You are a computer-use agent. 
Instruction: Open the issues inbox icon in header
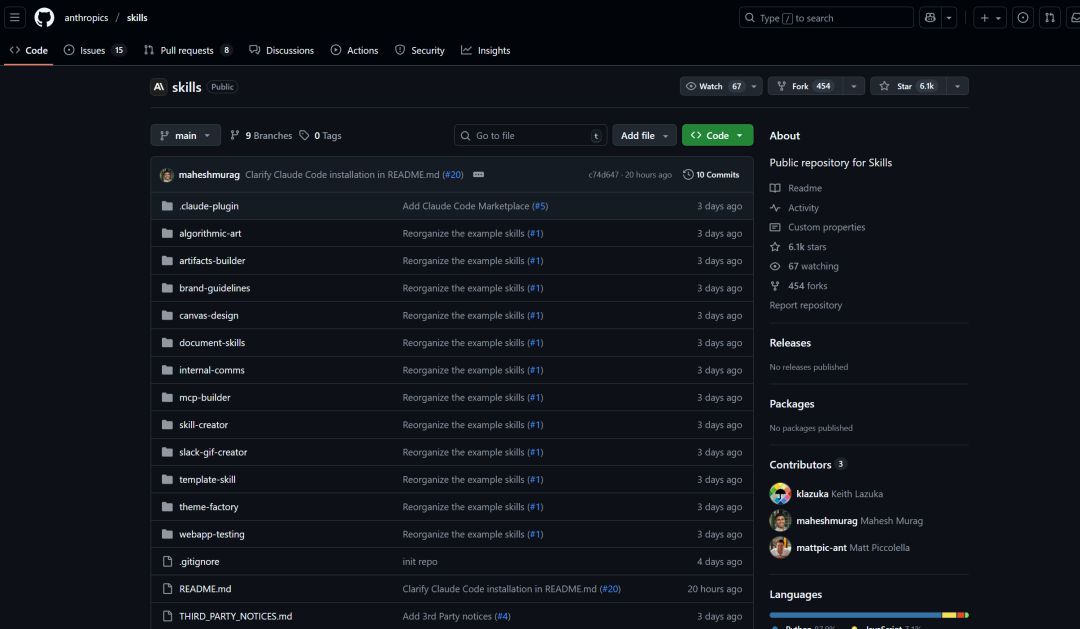(x=1023, y=18)
